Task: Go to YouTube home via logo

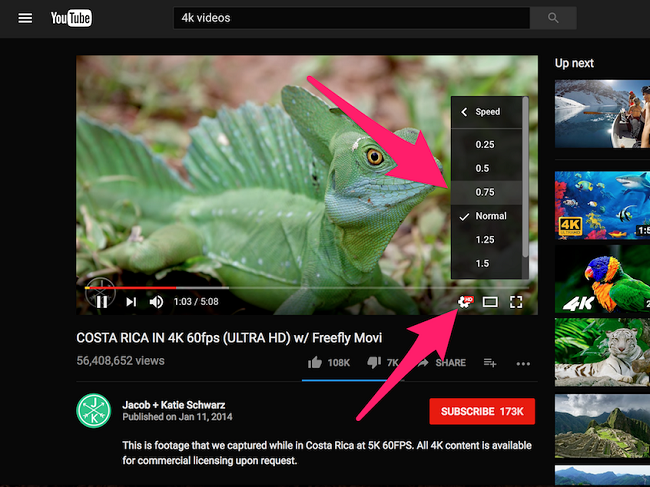Action: click(71, 18)
